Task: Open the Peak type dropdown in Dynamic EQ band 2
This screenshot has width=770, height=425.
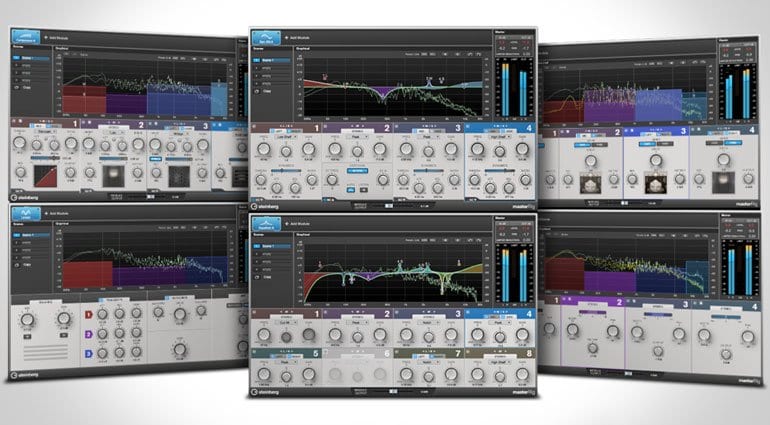Action: (358, 137)
